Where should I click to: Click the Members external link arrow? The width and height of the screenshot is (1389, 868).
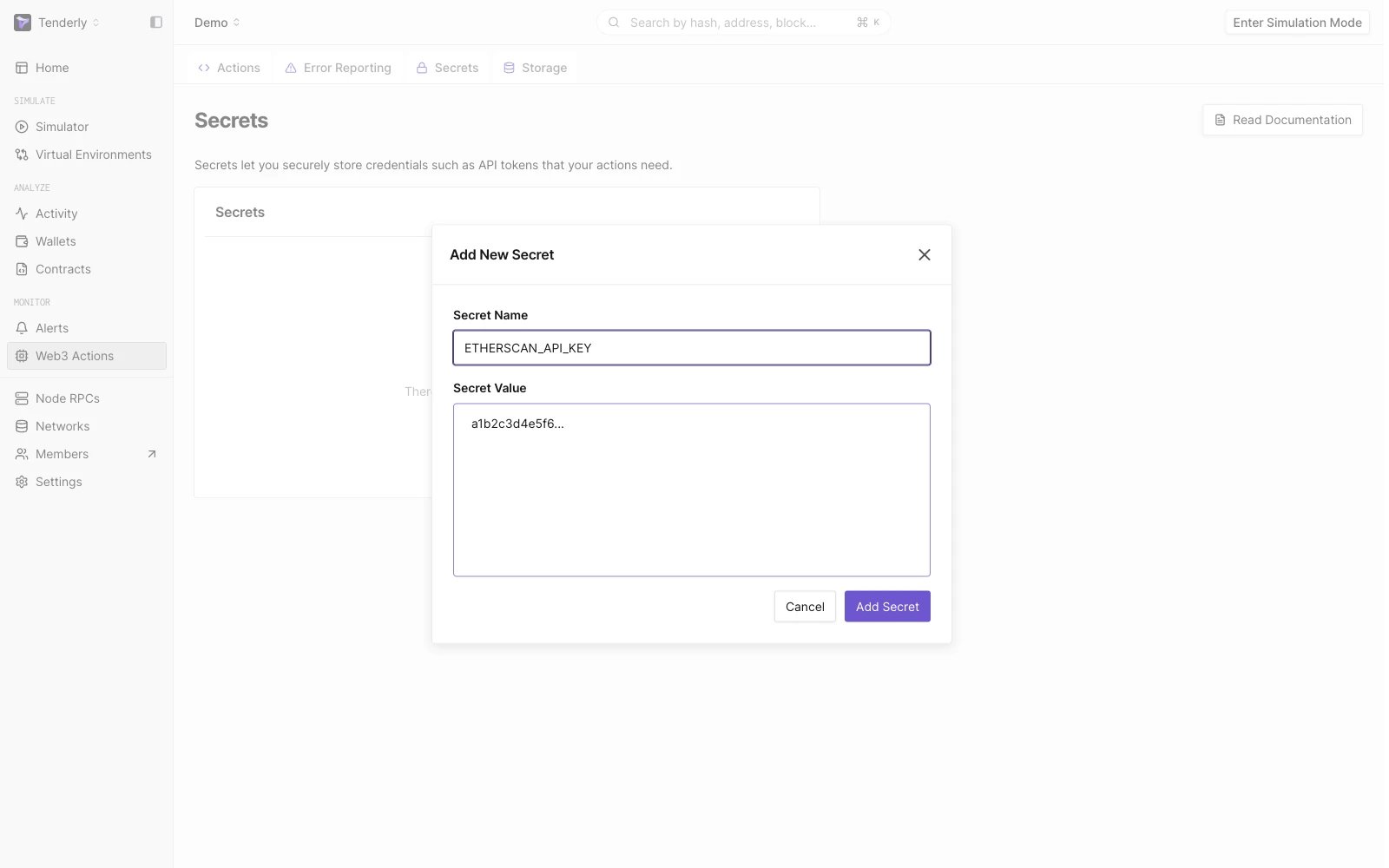[x=152, y=454]
